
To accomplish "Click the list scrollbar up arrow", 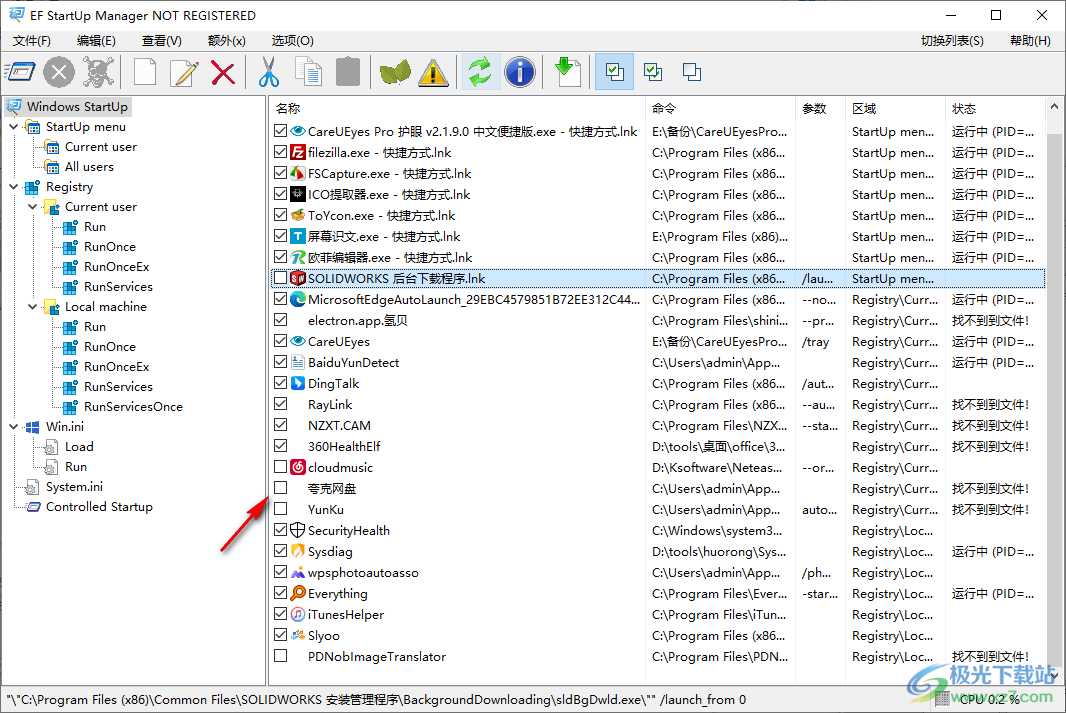I will pyautogui.click(x=1054, y=107).
